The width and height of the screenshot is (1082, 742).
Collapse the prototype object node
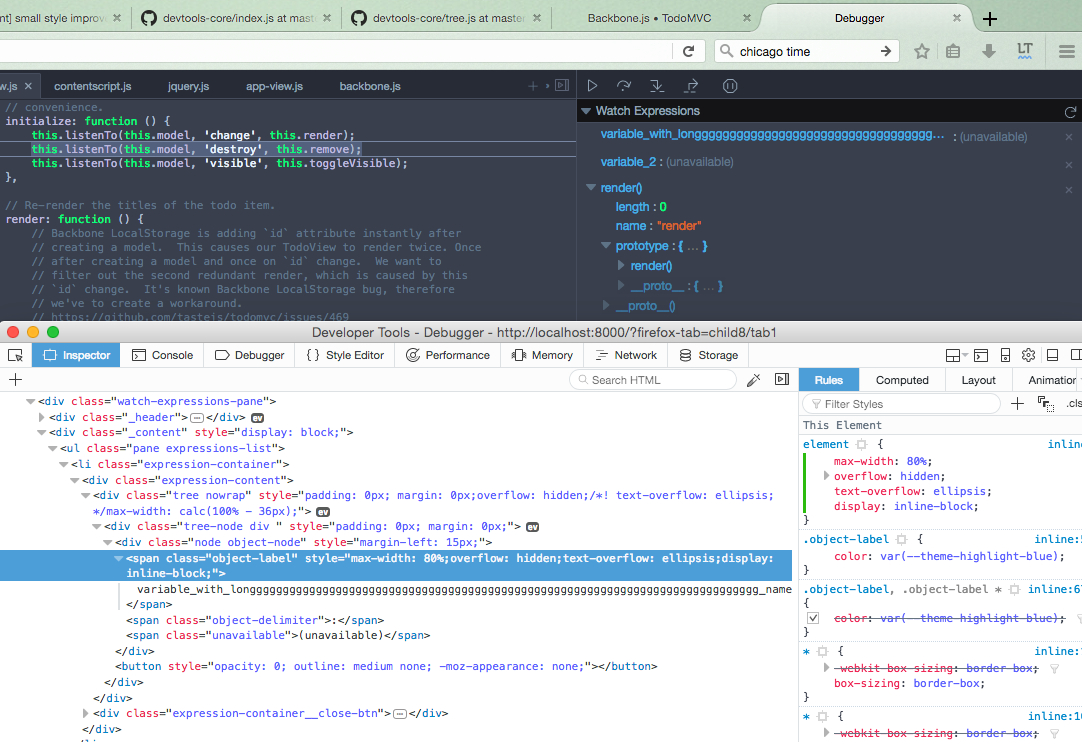[606, 246]
